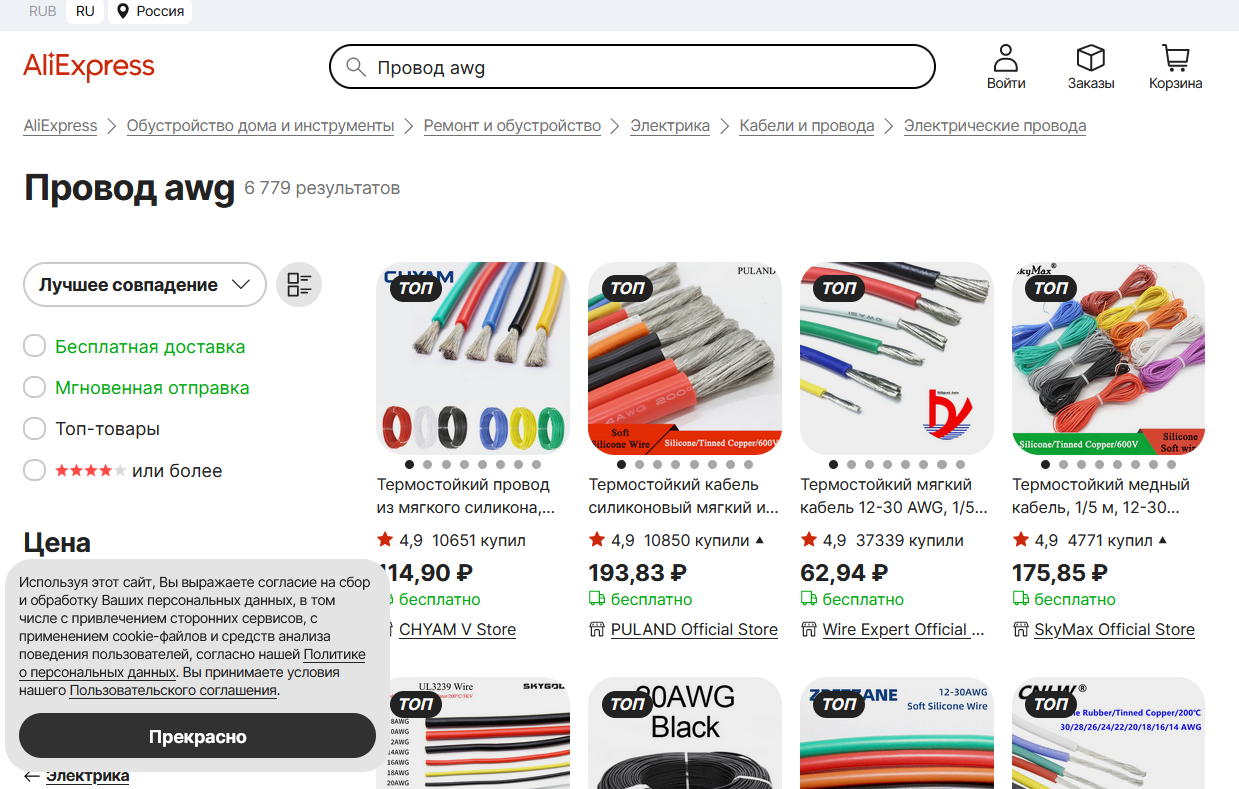Click into the Провод awg search field
This screenshot has height=789, width=1239.
click(650, 68)
